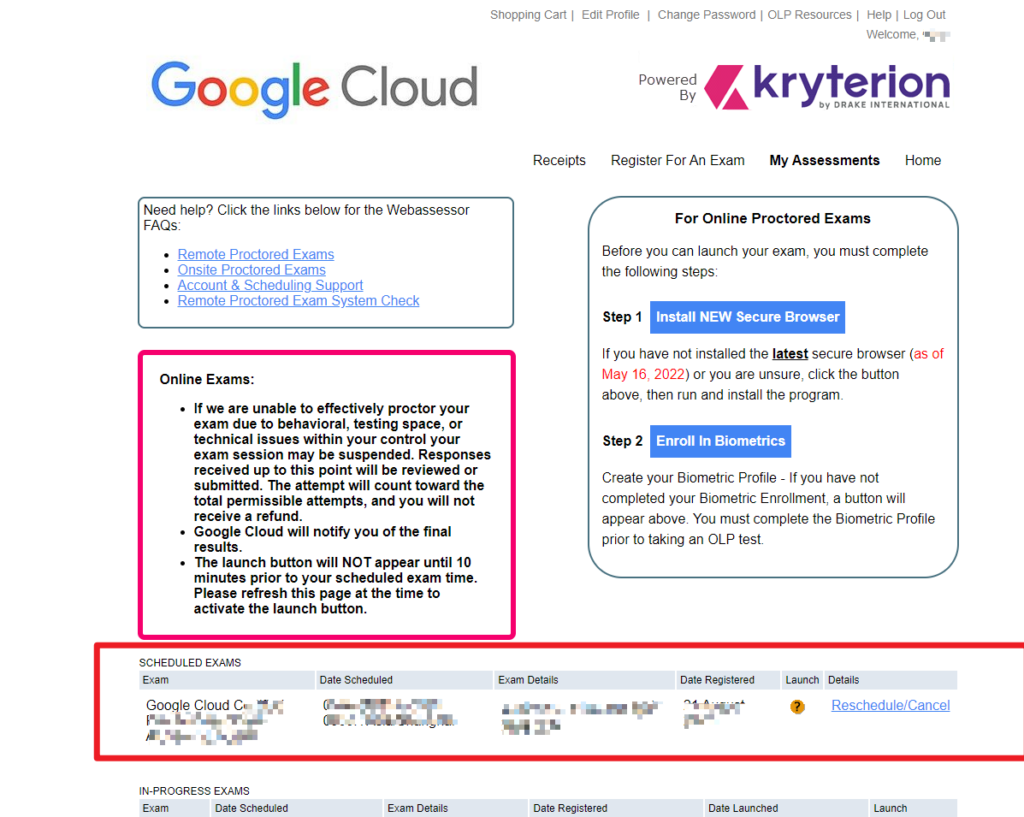Image resolution: width=1024 pixels, height=817 pixels.
Task: Open Remote Proctored Exam System Check
Action: tap(298, 301)
